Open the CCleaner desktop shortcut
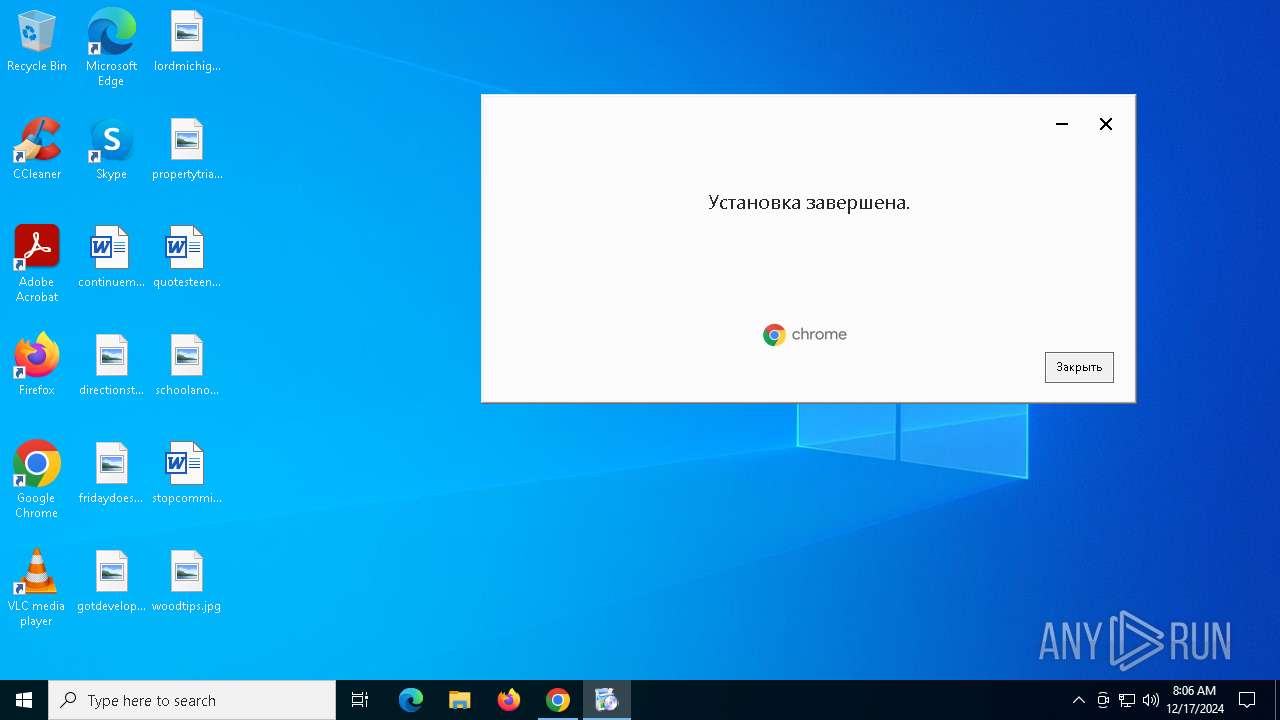The height and width of the screenshot is (720, 1280). point(37,150)
